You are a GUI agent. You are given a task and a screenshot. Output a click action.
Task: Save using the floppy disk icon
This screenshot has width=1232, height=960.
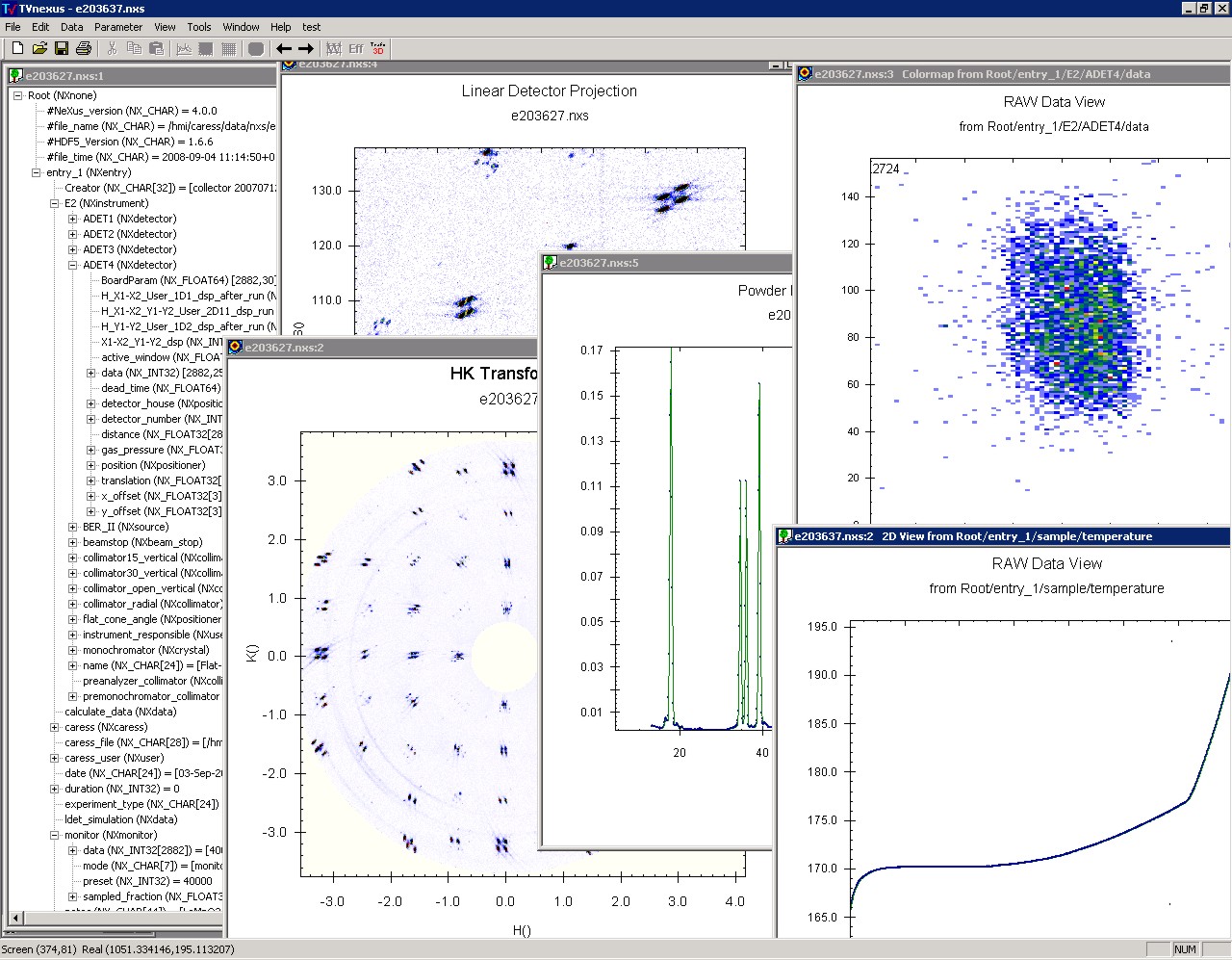pos(62,48)
